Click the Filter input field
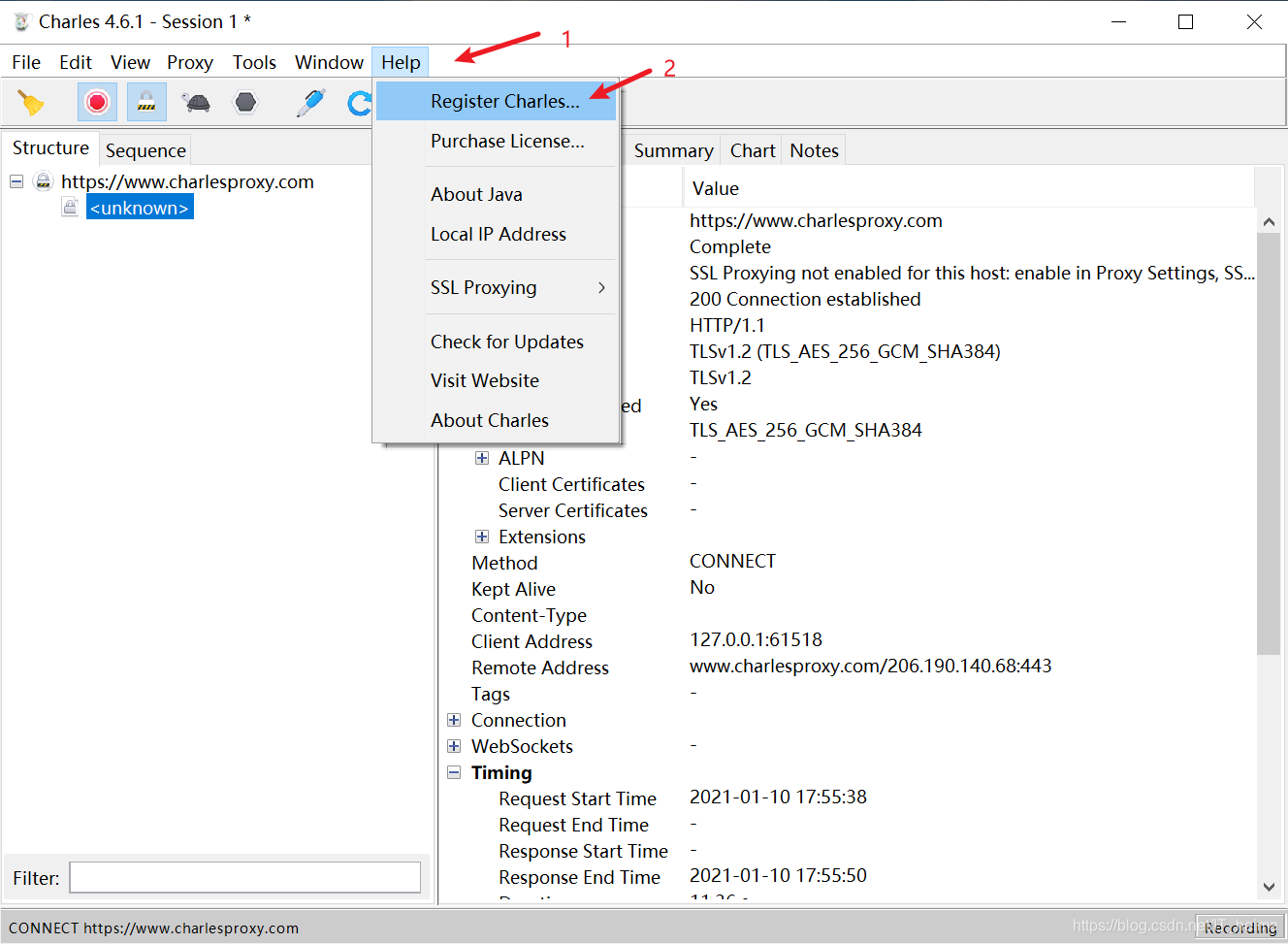 245,877
